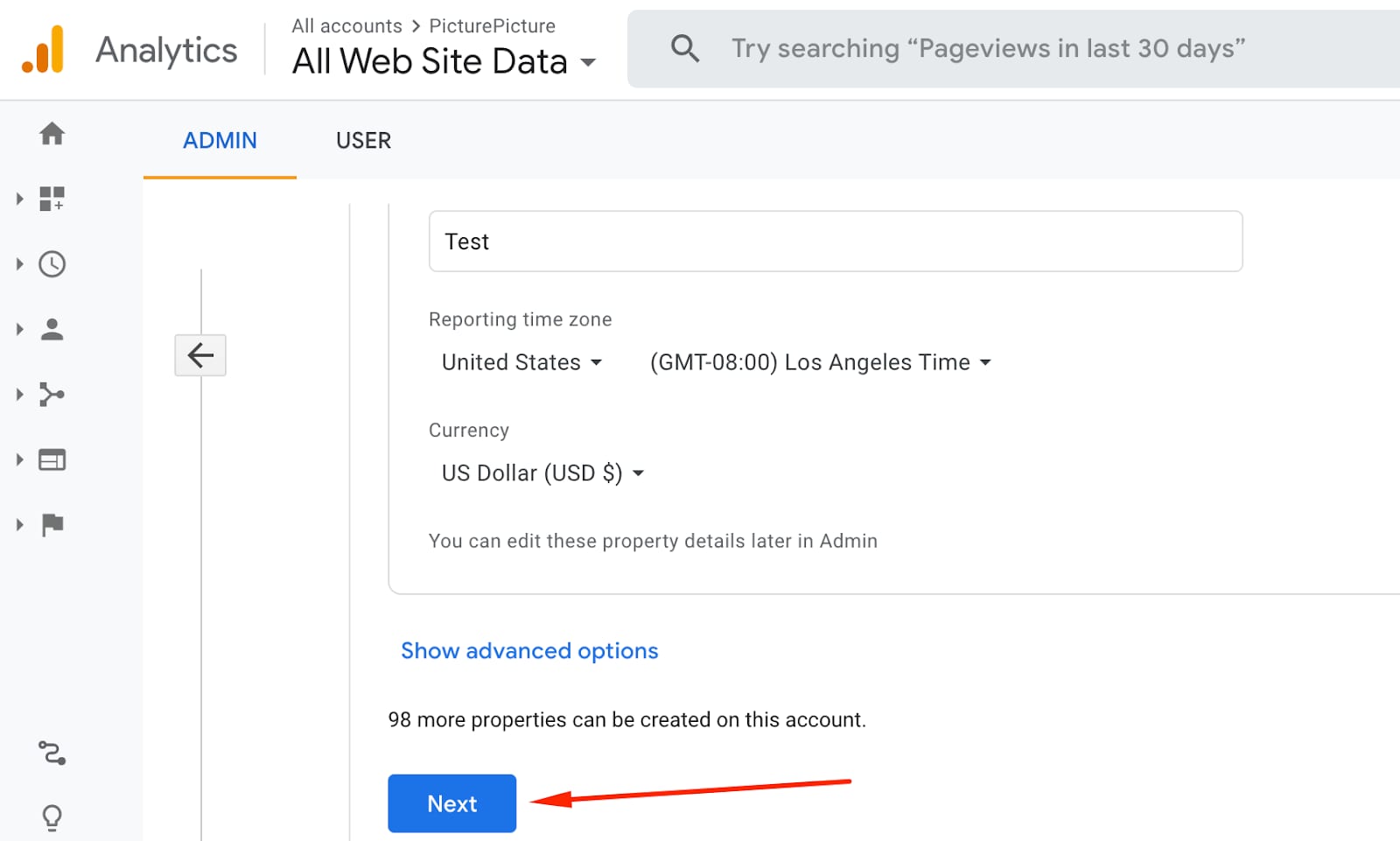Select the ADMIN tab

point(220,140)
